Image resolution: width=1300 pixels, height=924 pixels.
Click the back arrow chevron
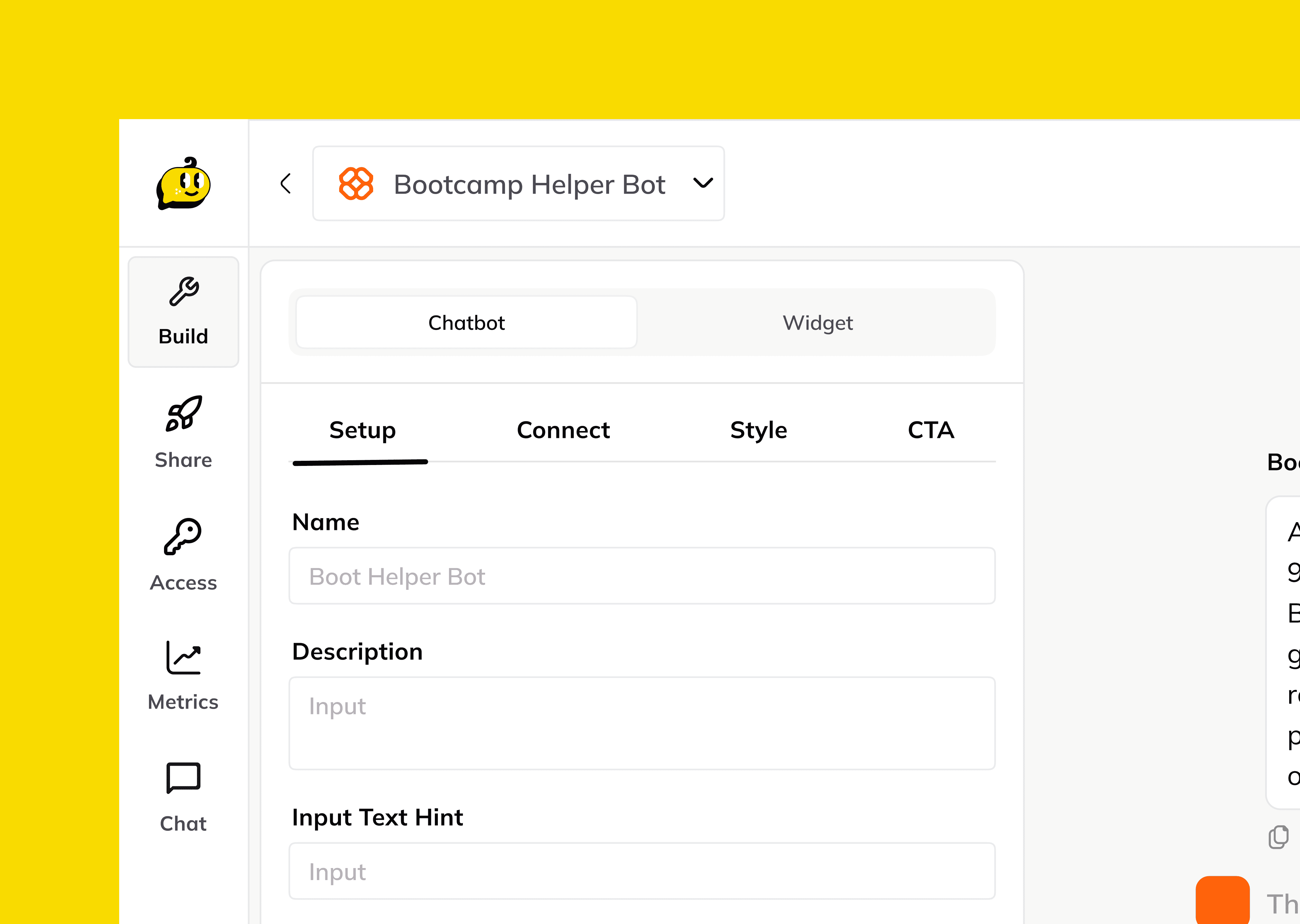coord(286,183)
